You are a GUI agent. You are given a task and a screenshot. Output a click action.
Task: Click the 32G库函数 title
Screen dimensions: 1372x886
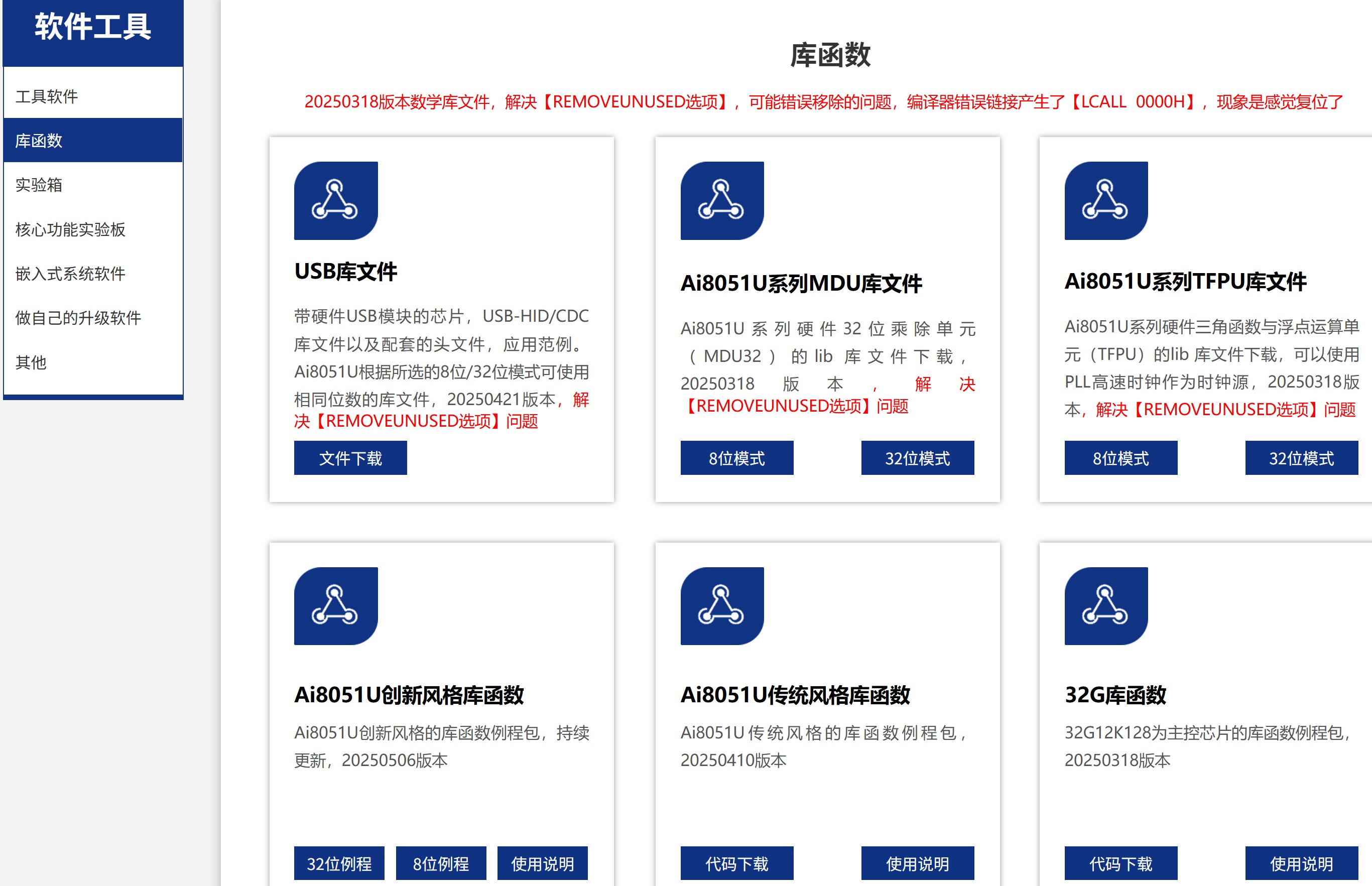[1115, 695]
